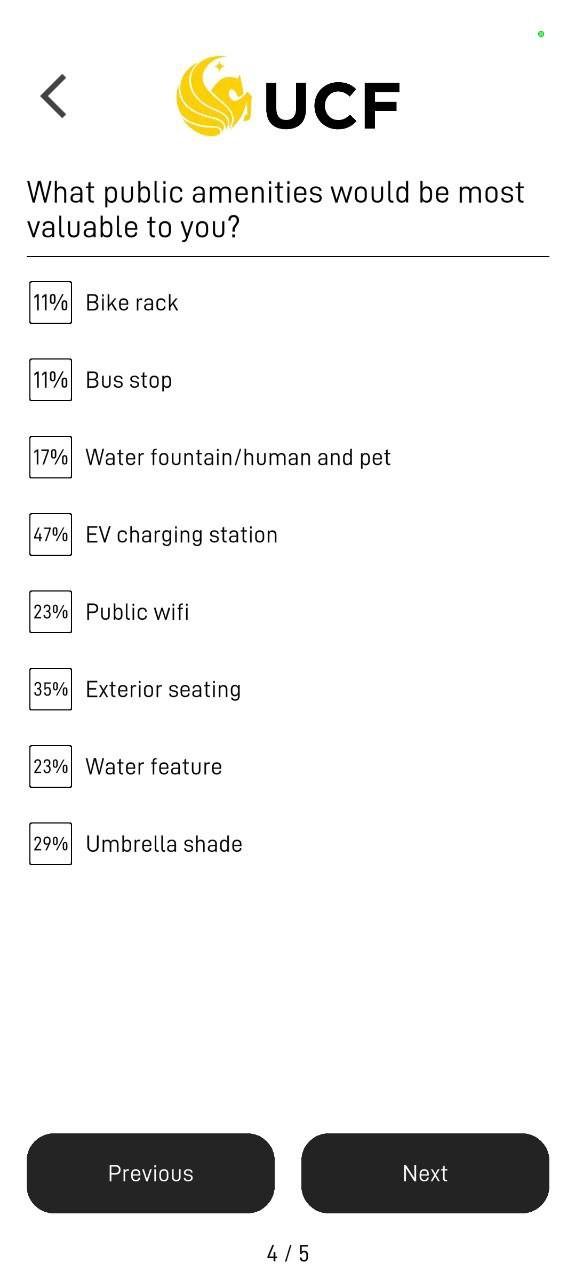Tap the back arrow icon

54,96
